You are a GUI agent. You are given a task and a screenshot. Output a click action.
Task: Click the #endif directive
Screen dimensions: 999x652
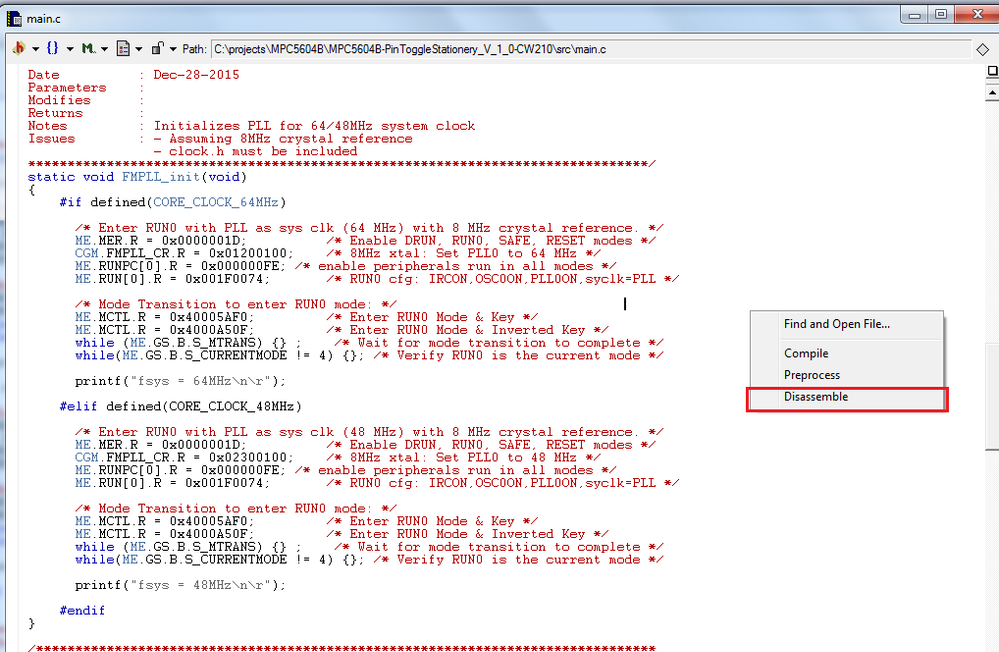pyautogui.click(x=82, y=610)
